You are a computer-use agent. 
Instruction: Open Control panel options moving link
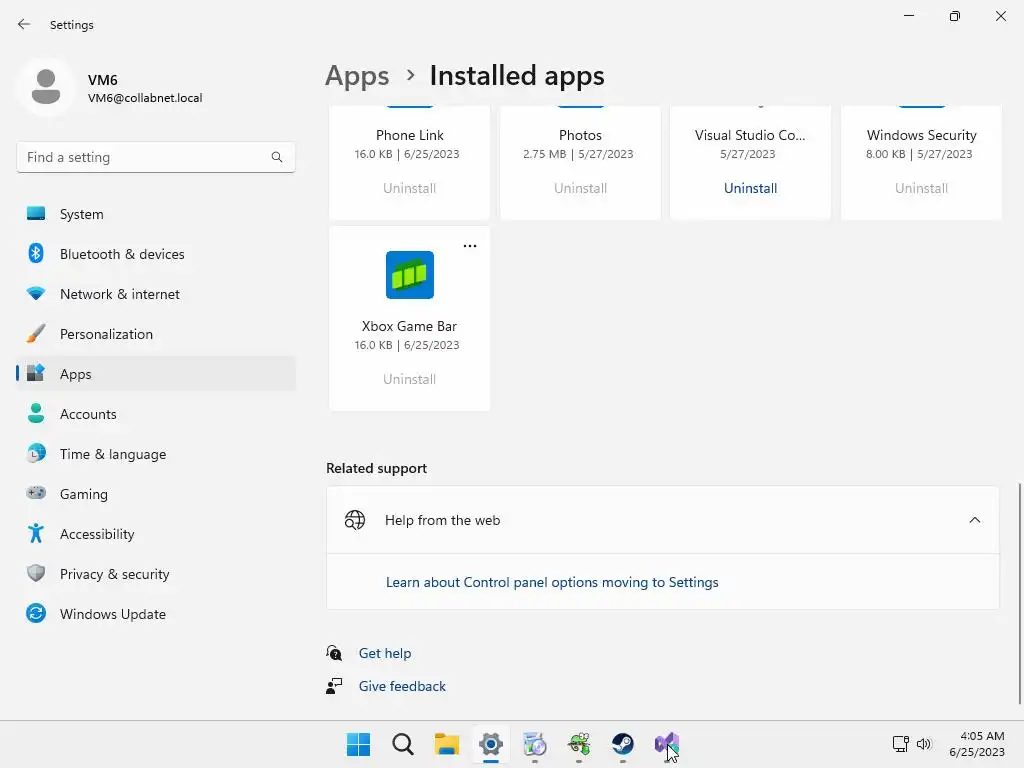click(x=552, y=582)
